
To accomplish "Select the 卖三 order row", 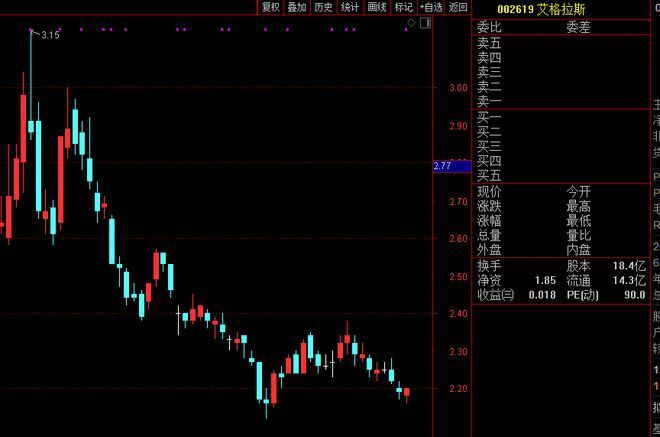I will (x=561, y=72).
